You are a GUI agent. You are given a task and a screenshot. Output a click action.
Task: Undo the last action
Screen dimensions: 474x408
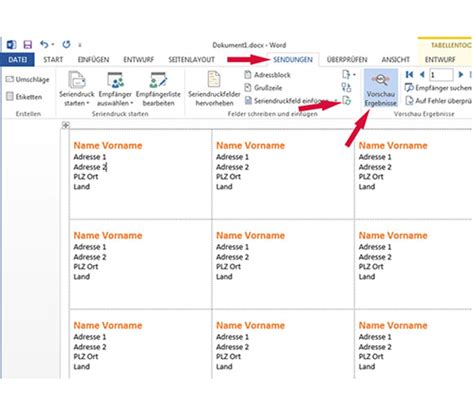coord(44,44)
